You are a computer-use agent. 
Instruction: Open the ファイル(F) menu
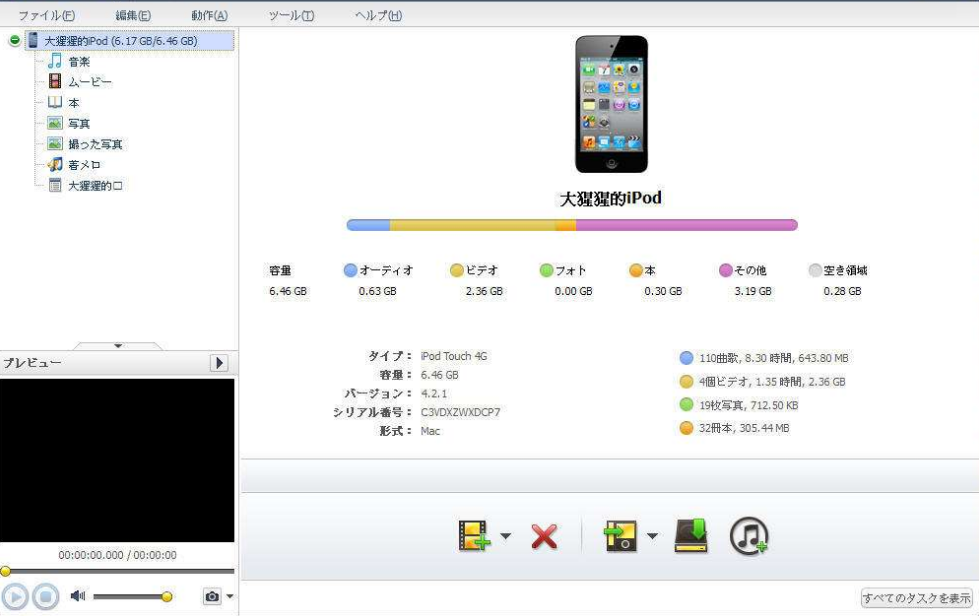coord(47,15)
